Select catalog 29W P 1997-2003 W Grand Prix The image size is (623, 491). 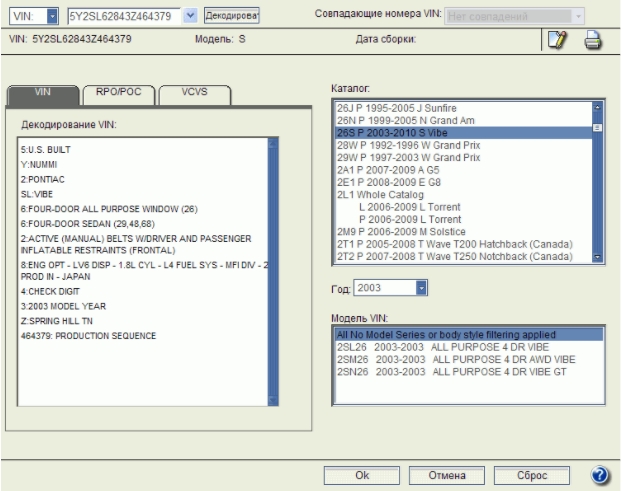pyautogui.click(x=464, y=157)
